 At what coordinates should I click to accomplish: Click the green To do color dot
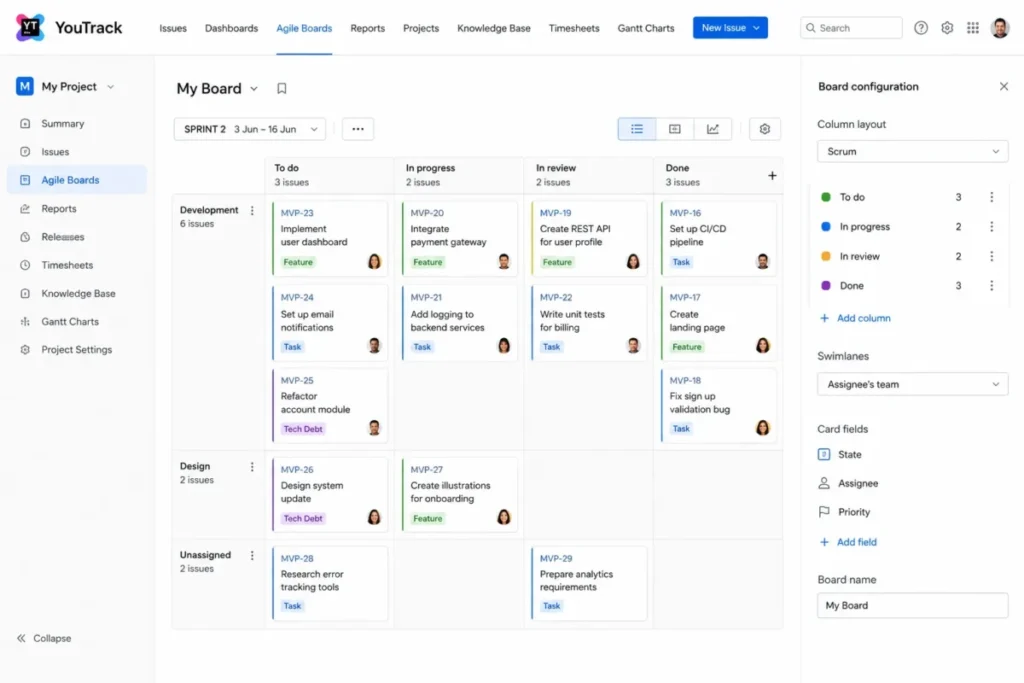pyautogui.click(x=825, y=197)
